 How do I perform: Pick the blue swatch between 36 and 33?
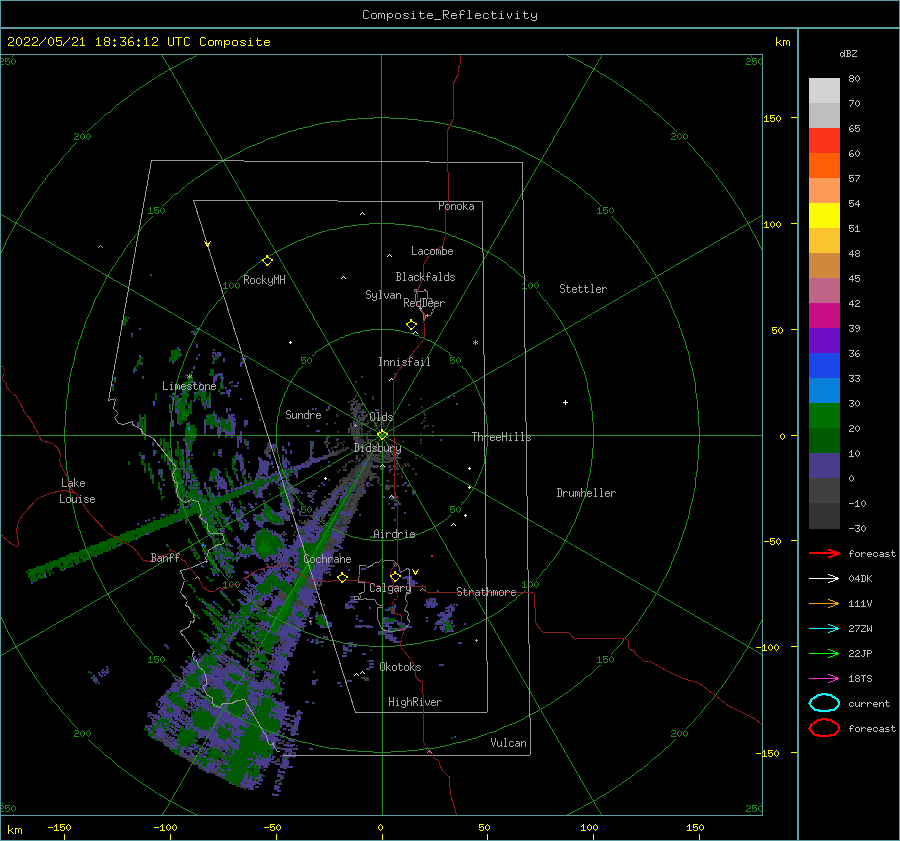click(x=824, y=365)
